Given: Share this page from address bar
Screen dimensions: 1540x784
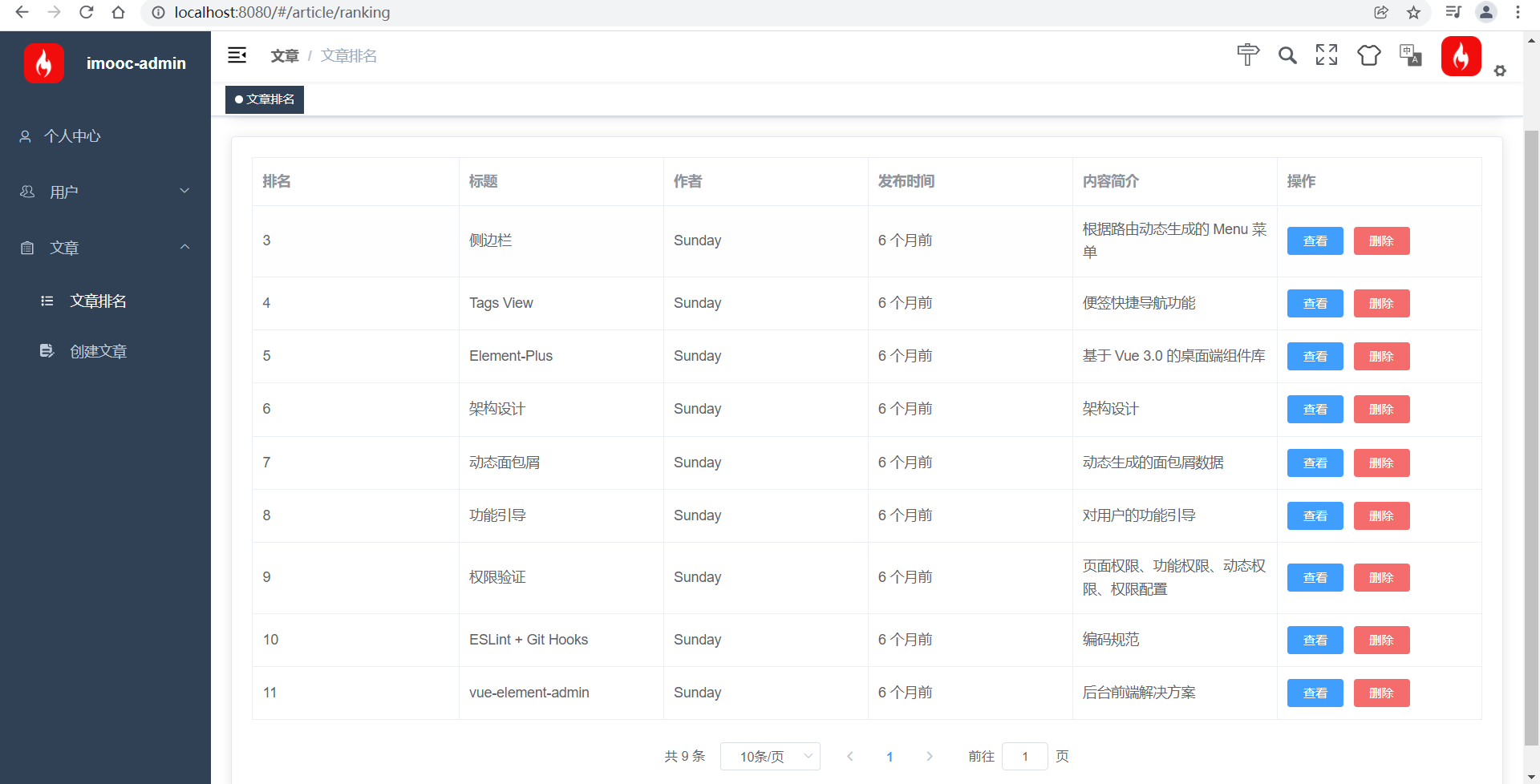Looking at the screenshot, I should (x=1381, y=12).
